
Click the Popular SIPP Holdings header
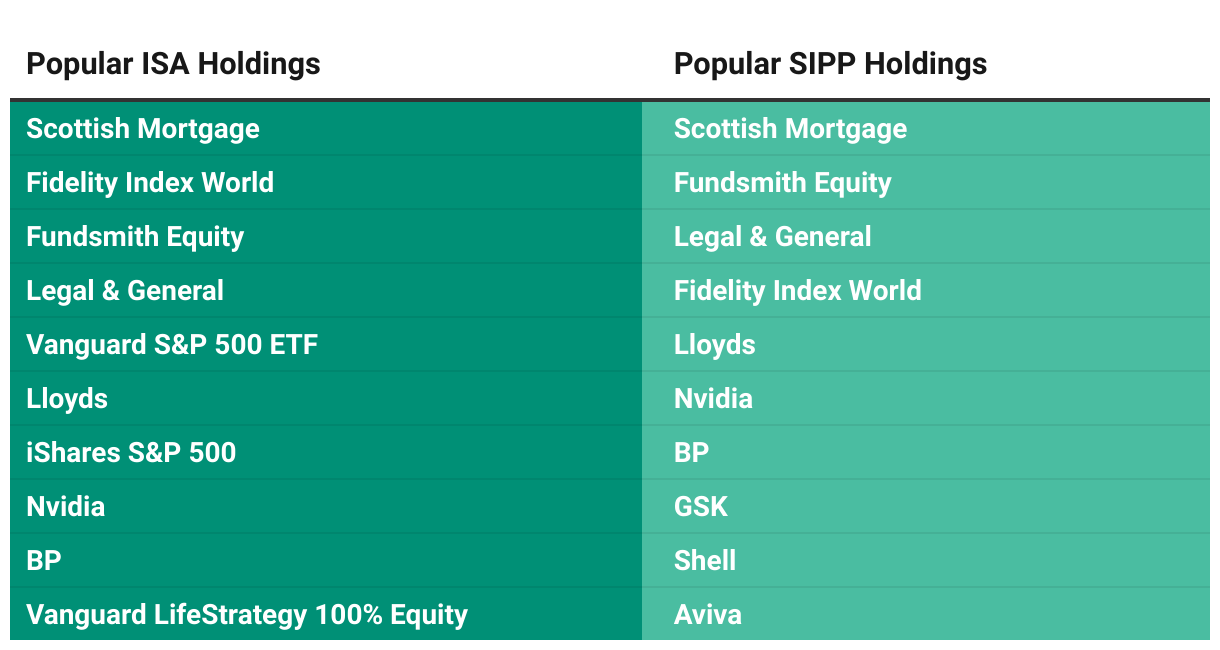pyautogui.click(x=830, y=64)
